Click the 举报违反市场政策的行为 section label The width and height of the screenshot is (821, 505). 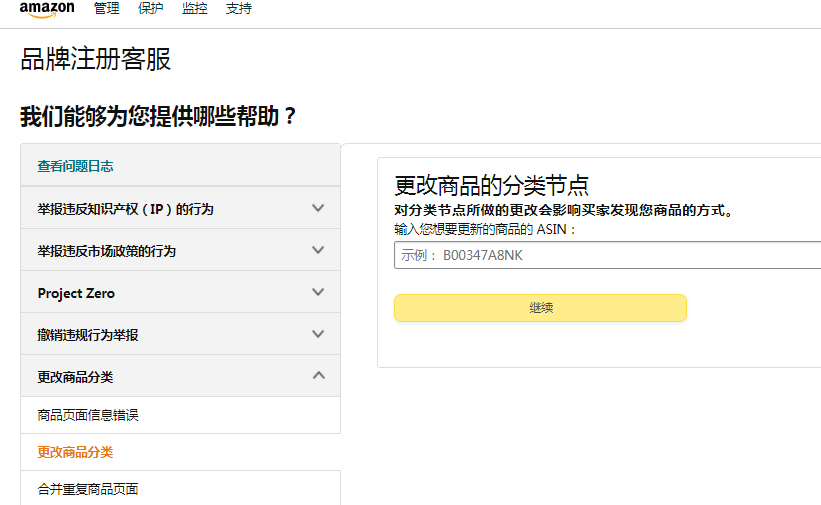[x=106, y=251]
